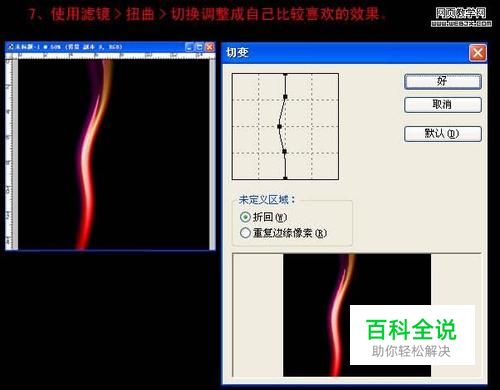Click the shear preview image in the dialog
Viewport: 500px width, 390px height.
point(357,315)
